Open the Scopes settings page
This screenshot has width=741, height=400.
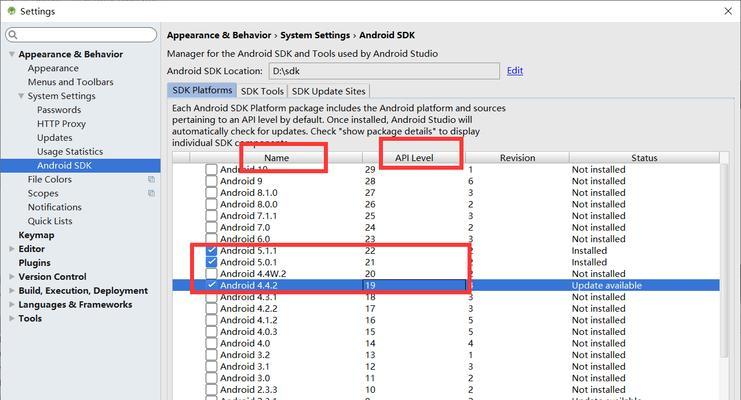point(43,193)
